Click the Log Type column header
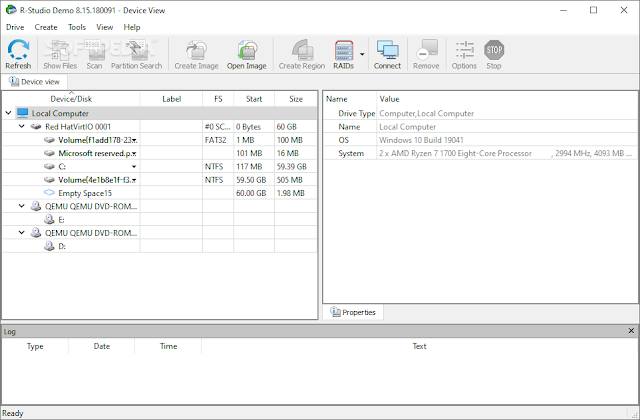640x420 pixels. pyautogui.click(x=35, y=346)
